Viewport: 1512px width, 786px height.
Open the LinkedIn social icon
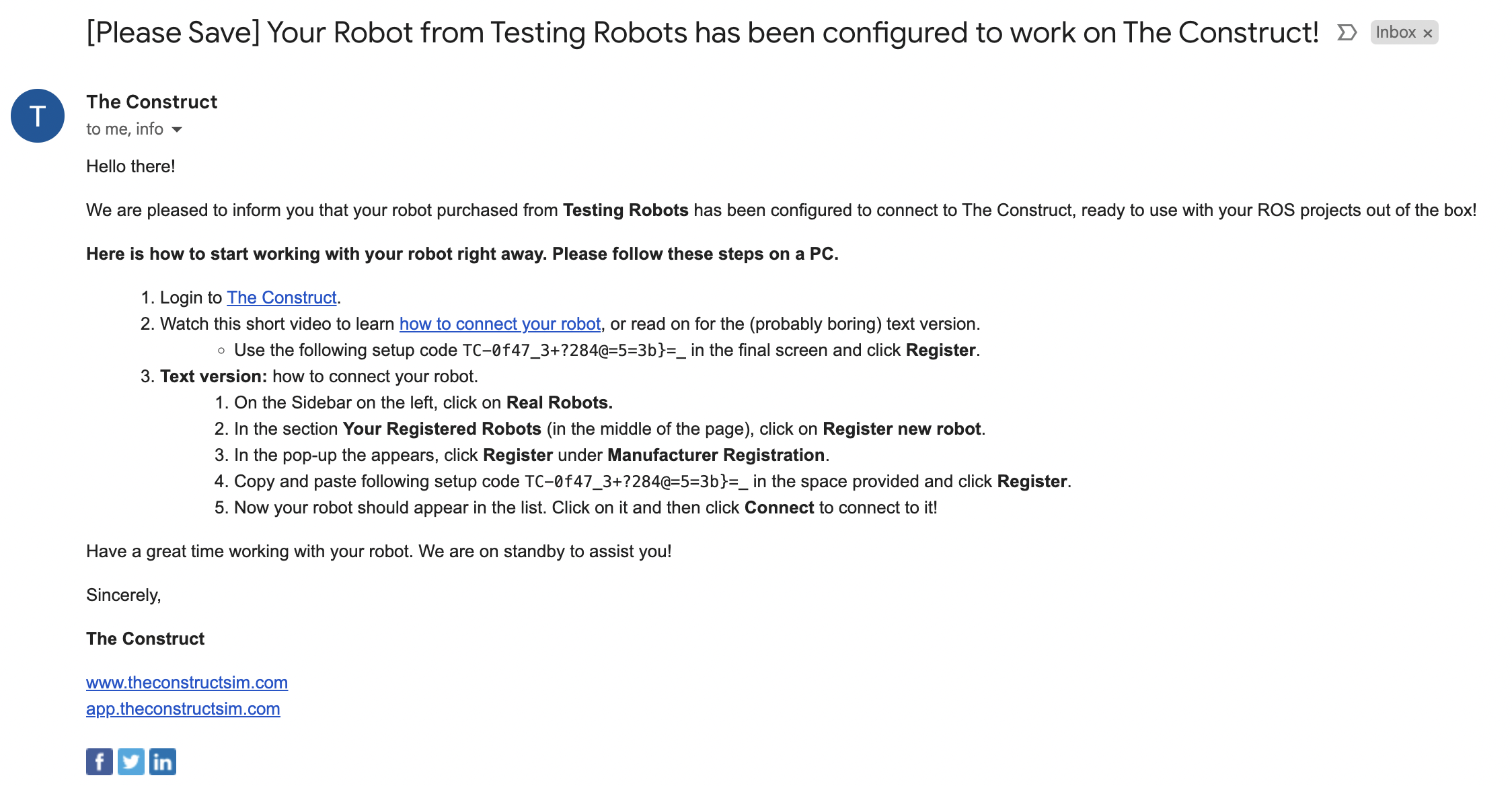[163, 762]
